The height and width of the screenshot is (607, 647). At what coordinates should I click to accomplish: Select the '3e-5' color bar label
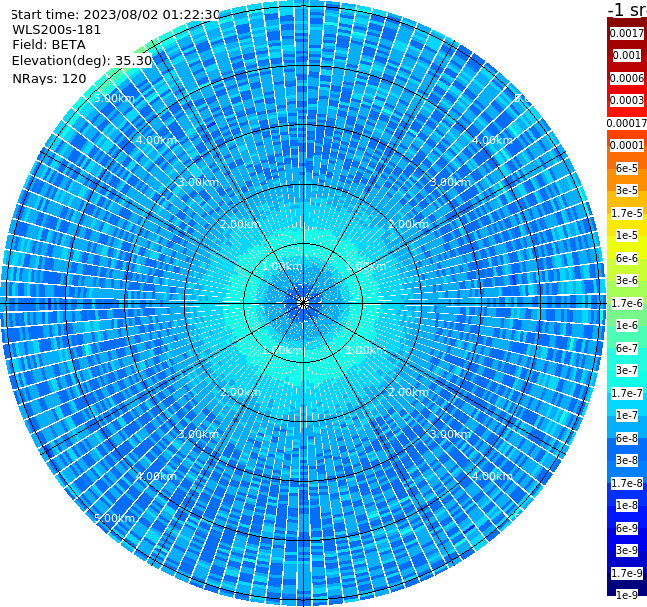point(627,190)
